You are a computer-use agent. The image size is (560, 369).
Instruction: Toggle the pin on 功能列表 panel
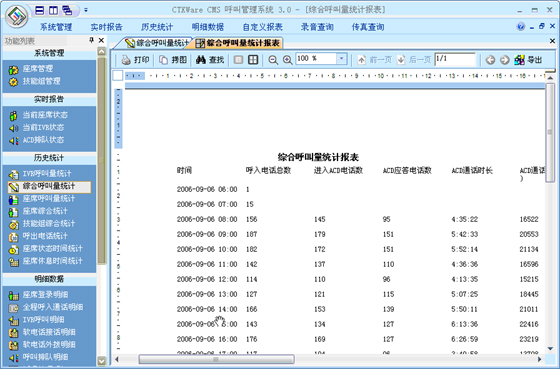point(91,40)
